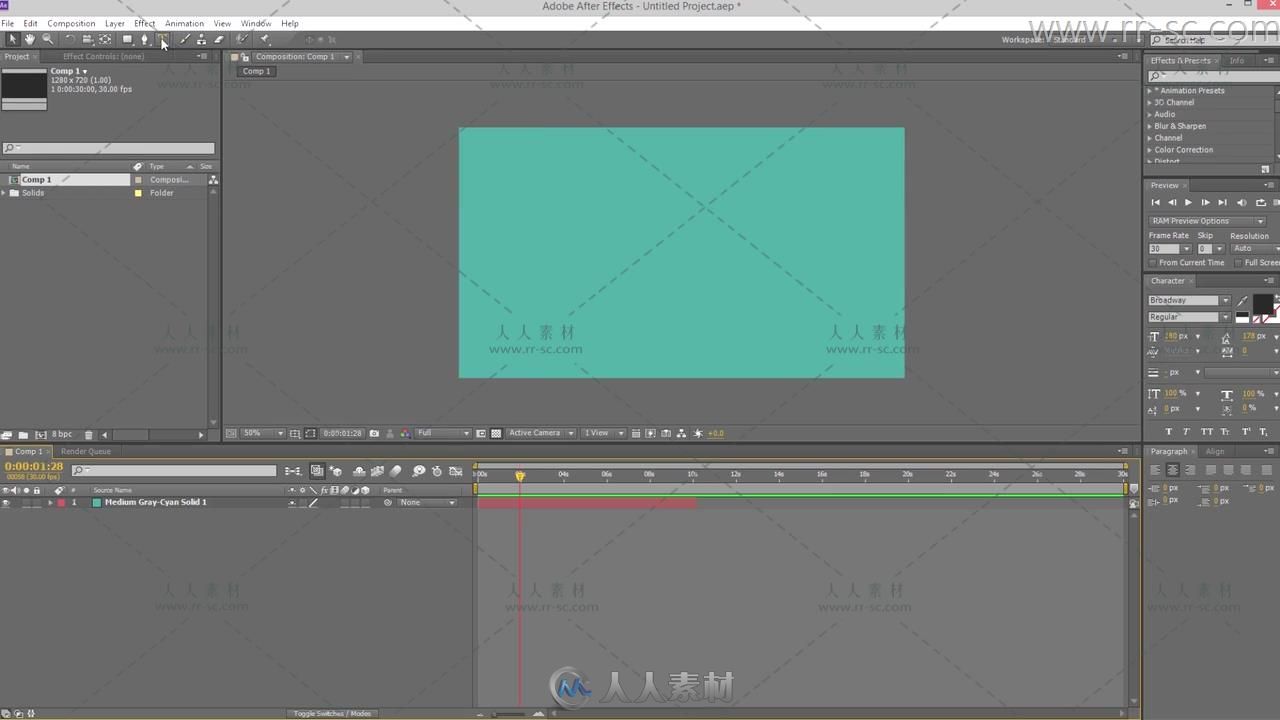Select the Rotation tool
The width and height of the screenshot is (1280, 720).
coord(70,39)
